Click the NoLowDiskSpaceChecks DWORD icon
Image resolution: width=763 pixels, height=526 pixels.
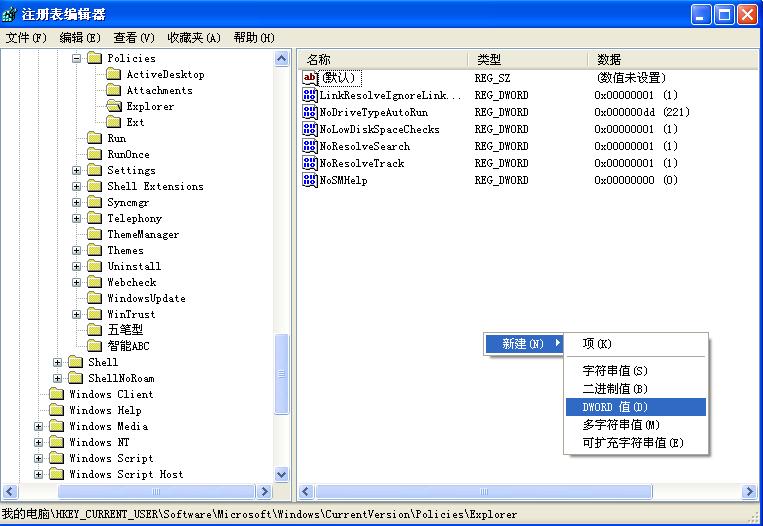click(x=309, y=129)
